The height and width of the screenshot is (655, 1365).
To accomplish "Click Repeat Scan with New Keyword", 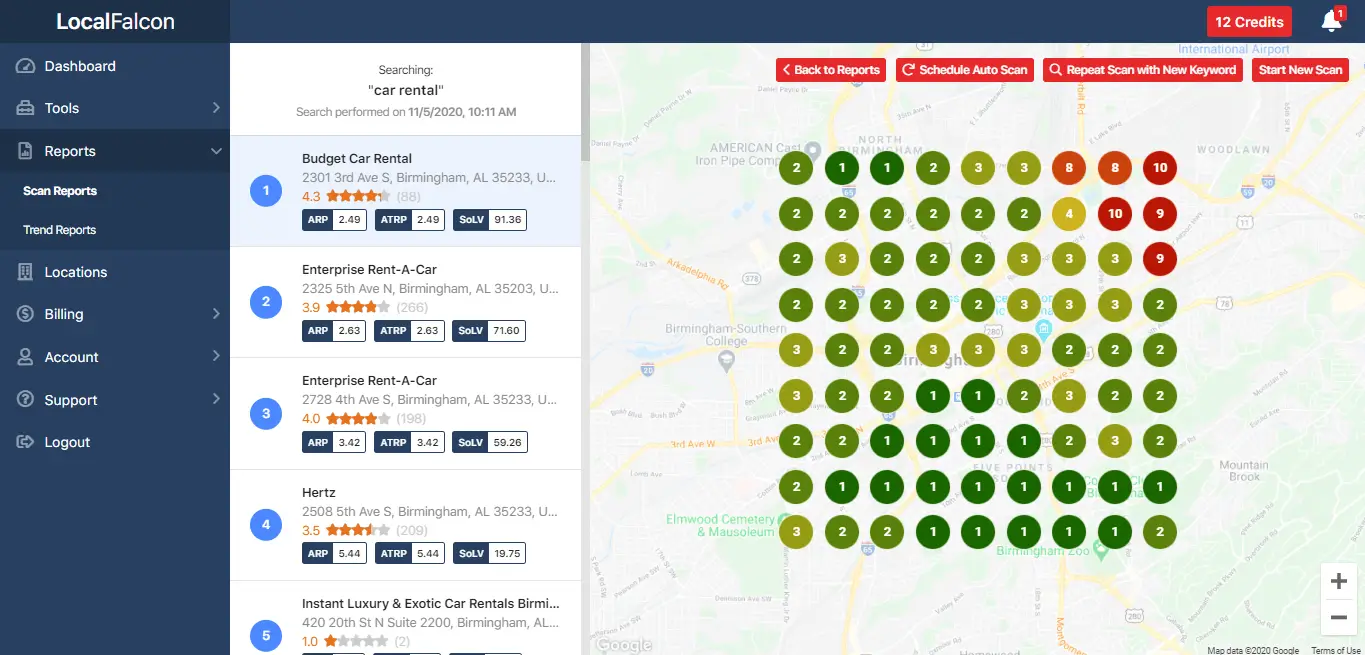I will (1143, 70).
